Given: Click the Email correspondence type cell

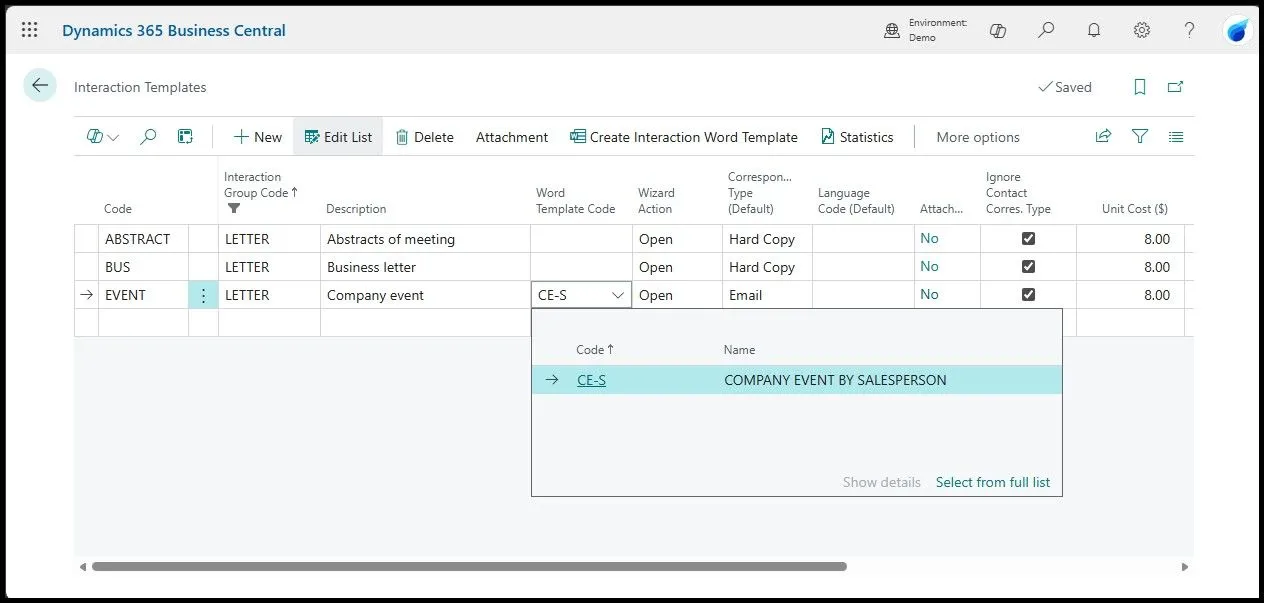Looking at the screenshot, I should pyautogui.click(x=767, y=295).
